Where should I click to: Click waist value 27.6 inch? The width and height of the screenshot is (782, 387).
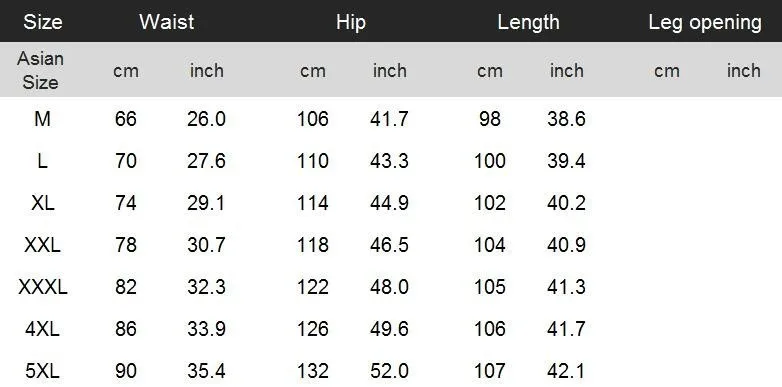206,161
